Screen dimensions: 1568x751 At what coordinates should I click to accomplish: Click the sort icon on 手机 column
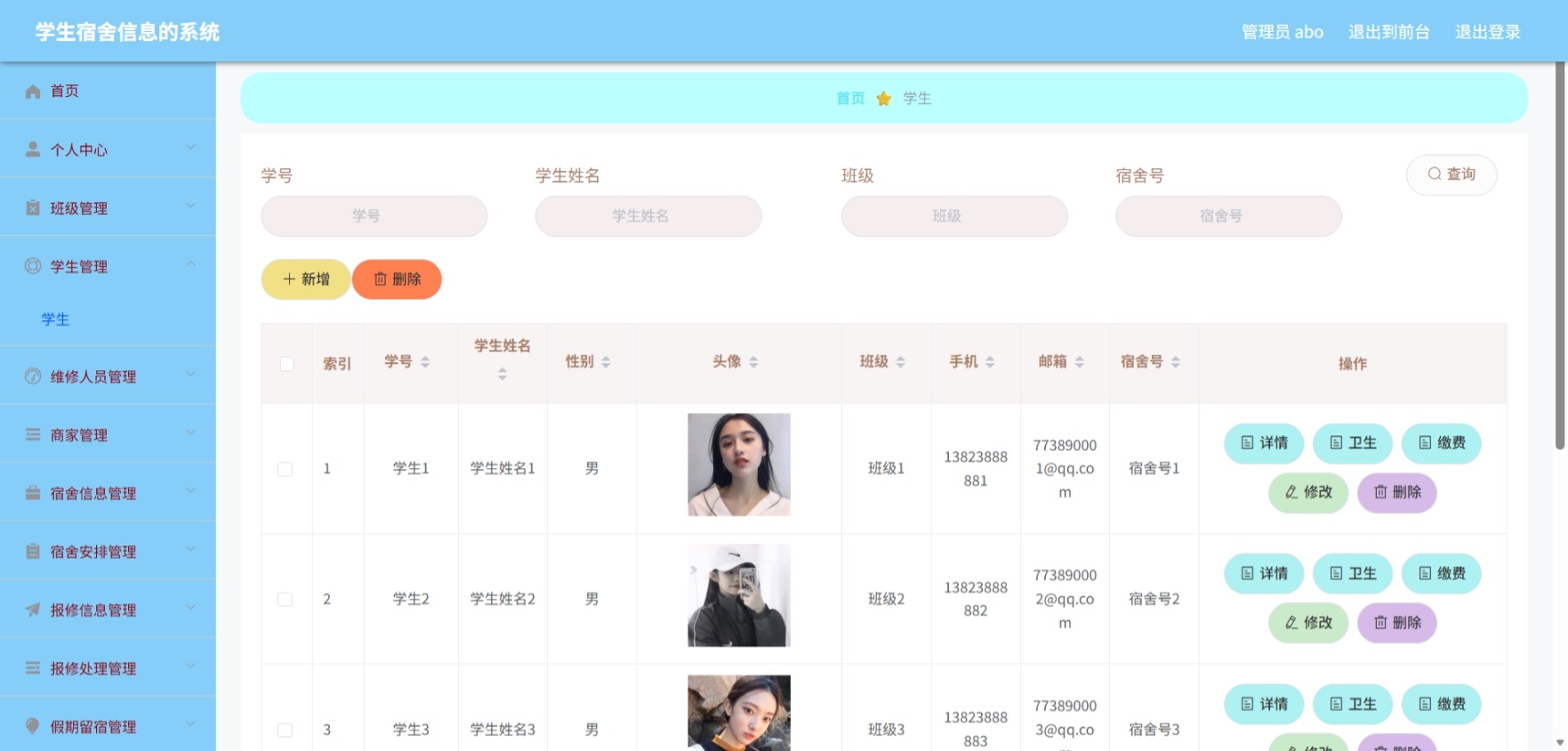990,361
